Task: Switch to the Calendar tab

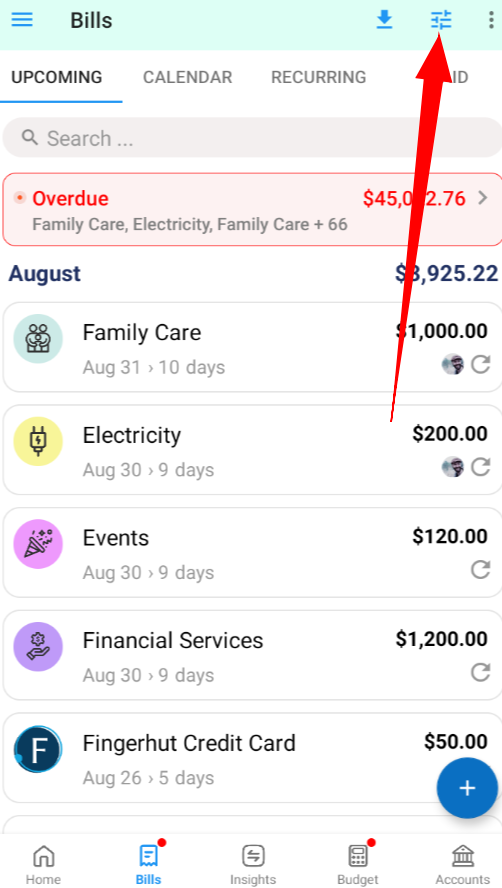Action: click(x=188, y=77)
